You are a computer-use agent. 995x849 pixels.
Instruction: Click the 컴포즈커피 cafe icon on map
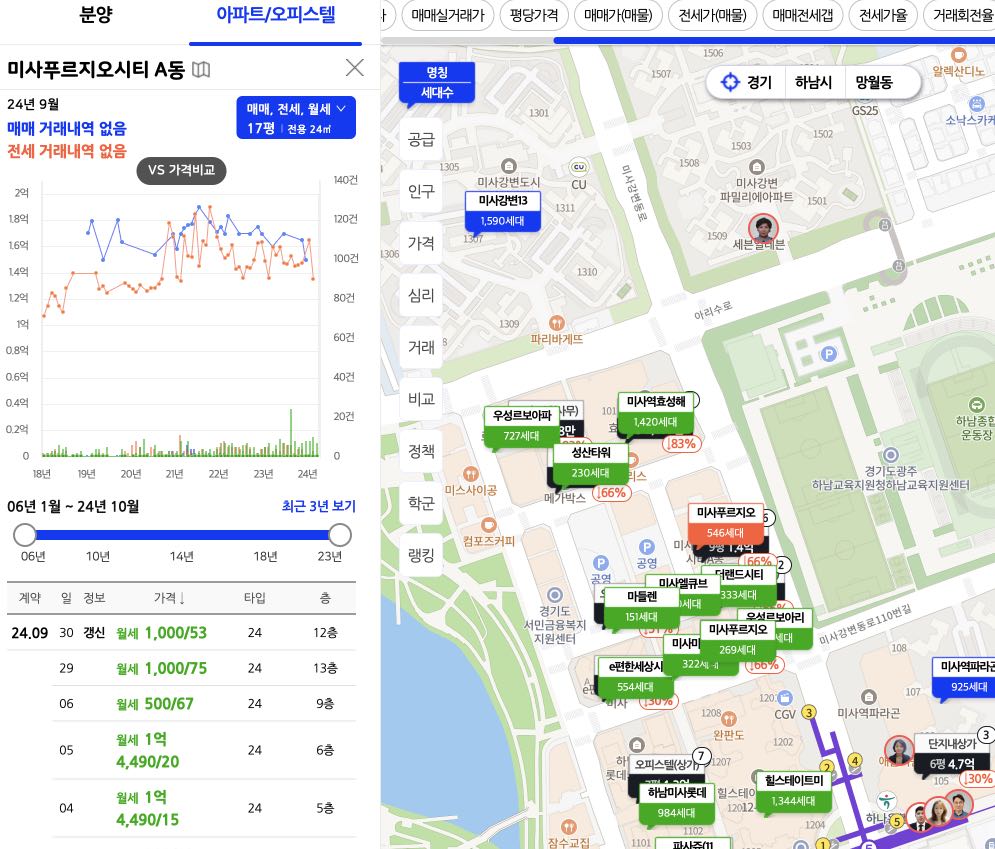click(489, 525)
